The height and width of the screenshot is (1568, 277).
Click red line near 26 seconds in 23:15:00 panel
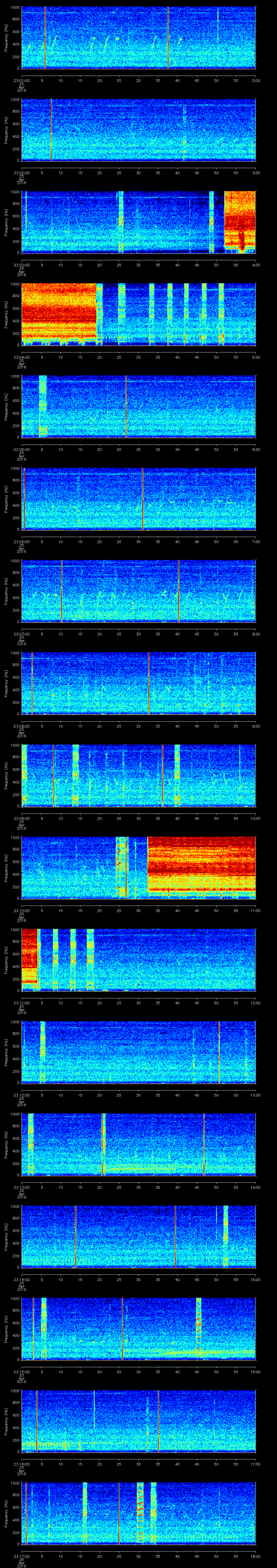[x=122, y=1328]
